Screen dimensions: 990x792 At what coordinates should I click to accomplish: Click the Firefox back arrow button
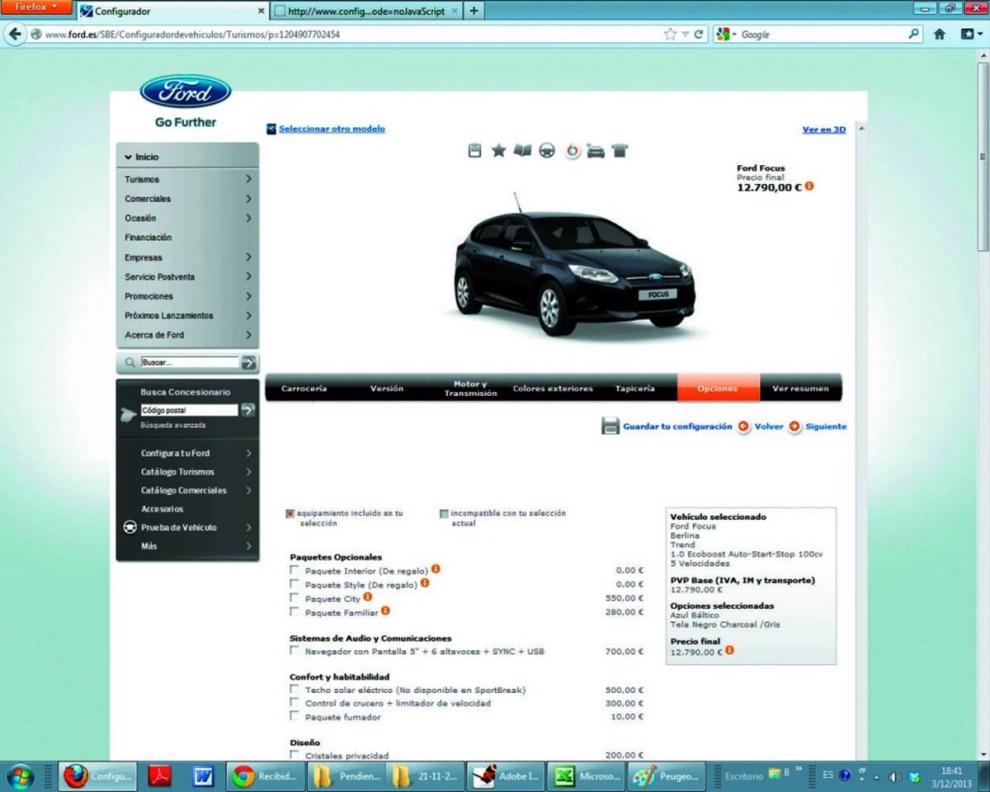pyautogui.click(x=15, y=34)
